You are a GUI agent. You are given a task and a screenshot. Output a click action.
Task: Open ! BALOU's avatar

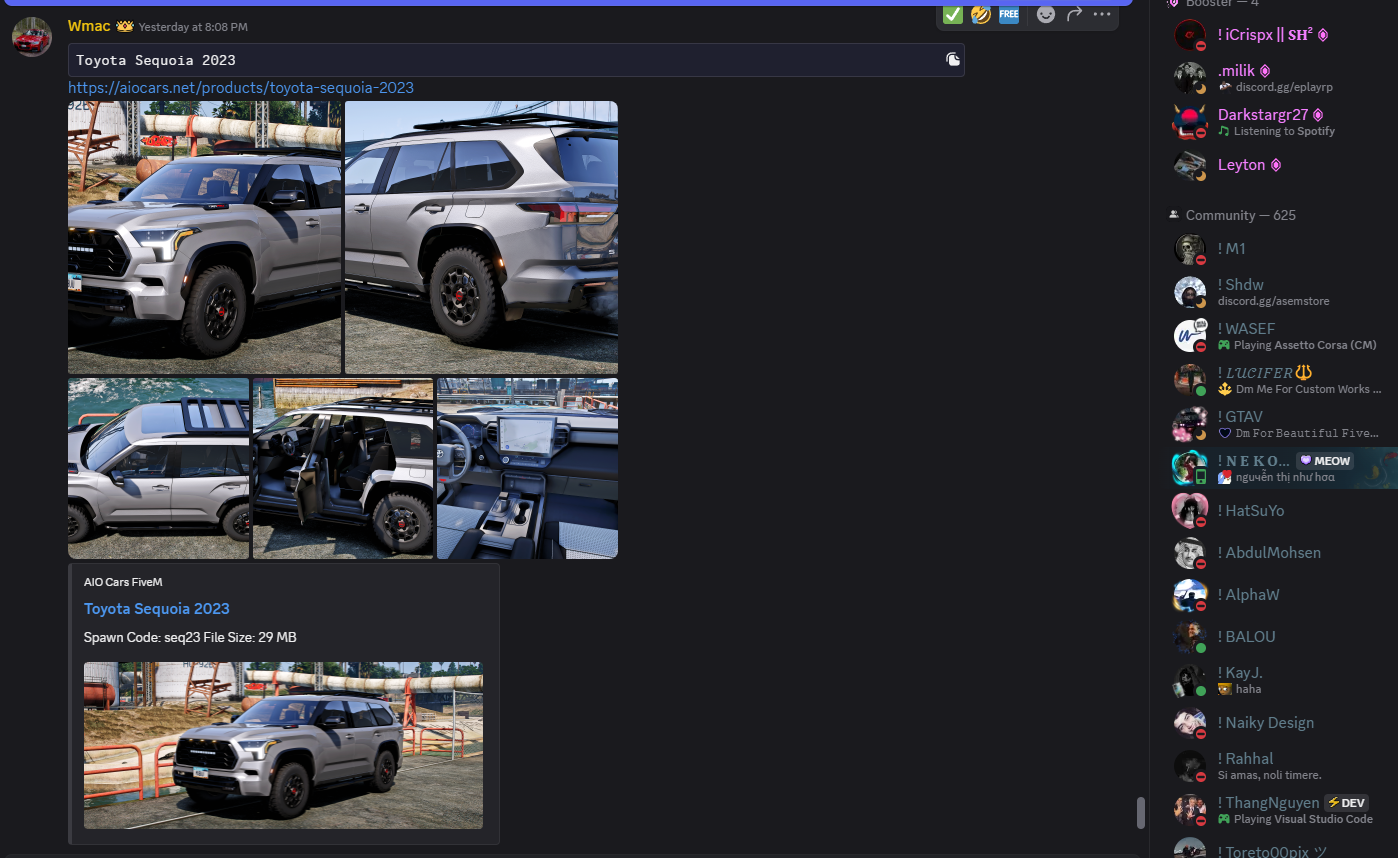[1190, 637]
